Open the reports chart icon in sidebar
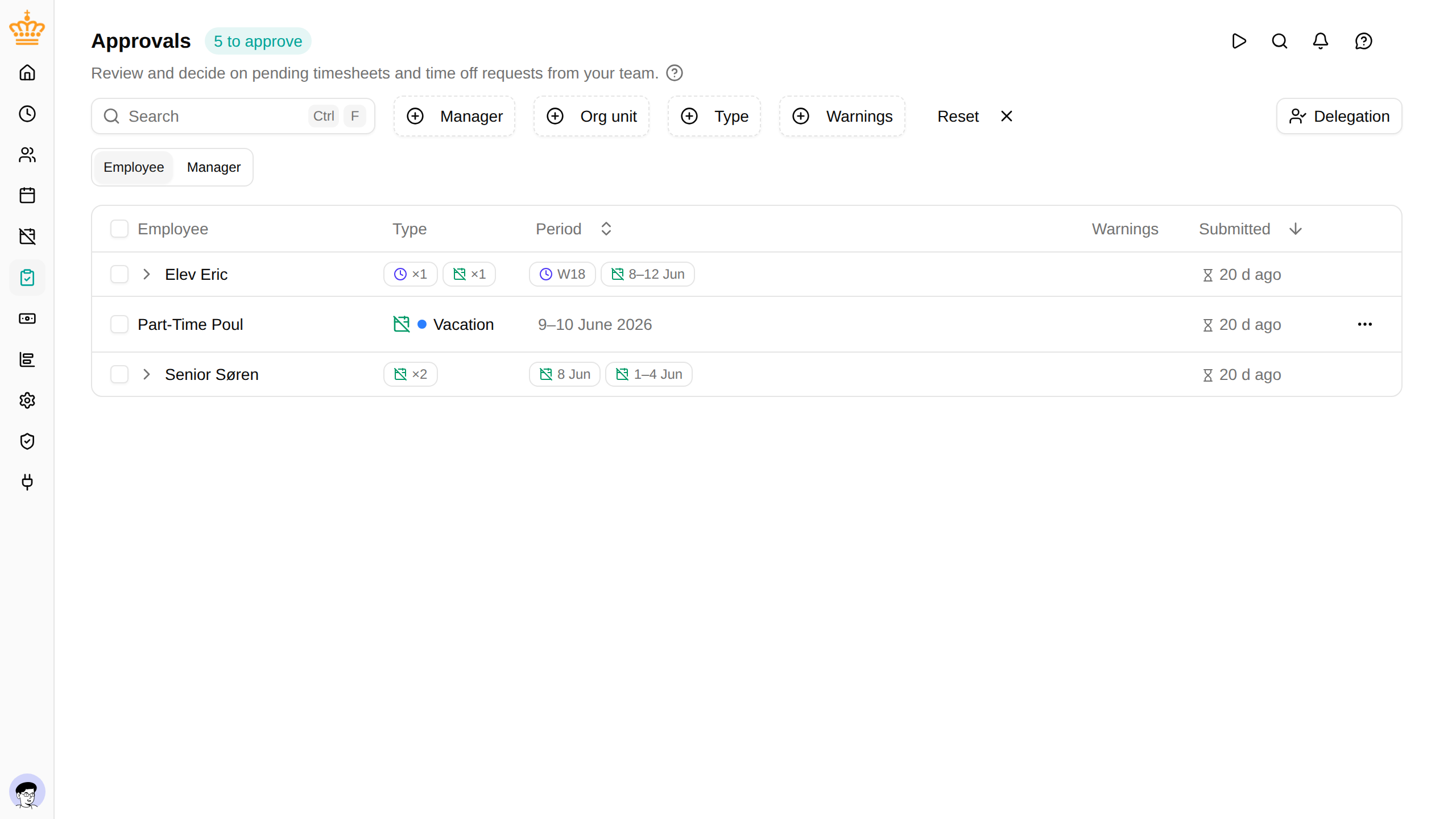 tap(27, 359)
